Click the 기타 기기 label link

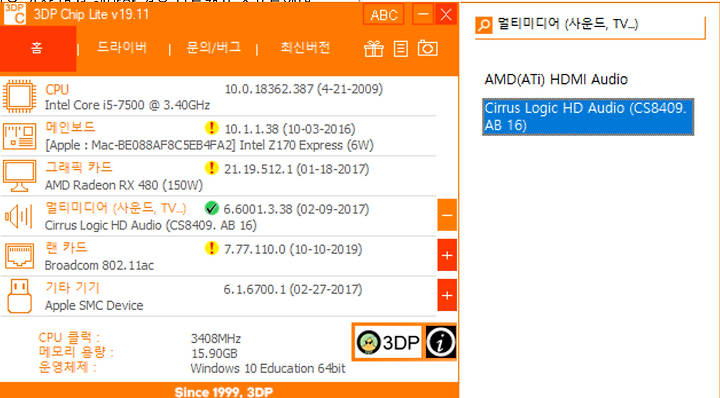click(72, 288)
